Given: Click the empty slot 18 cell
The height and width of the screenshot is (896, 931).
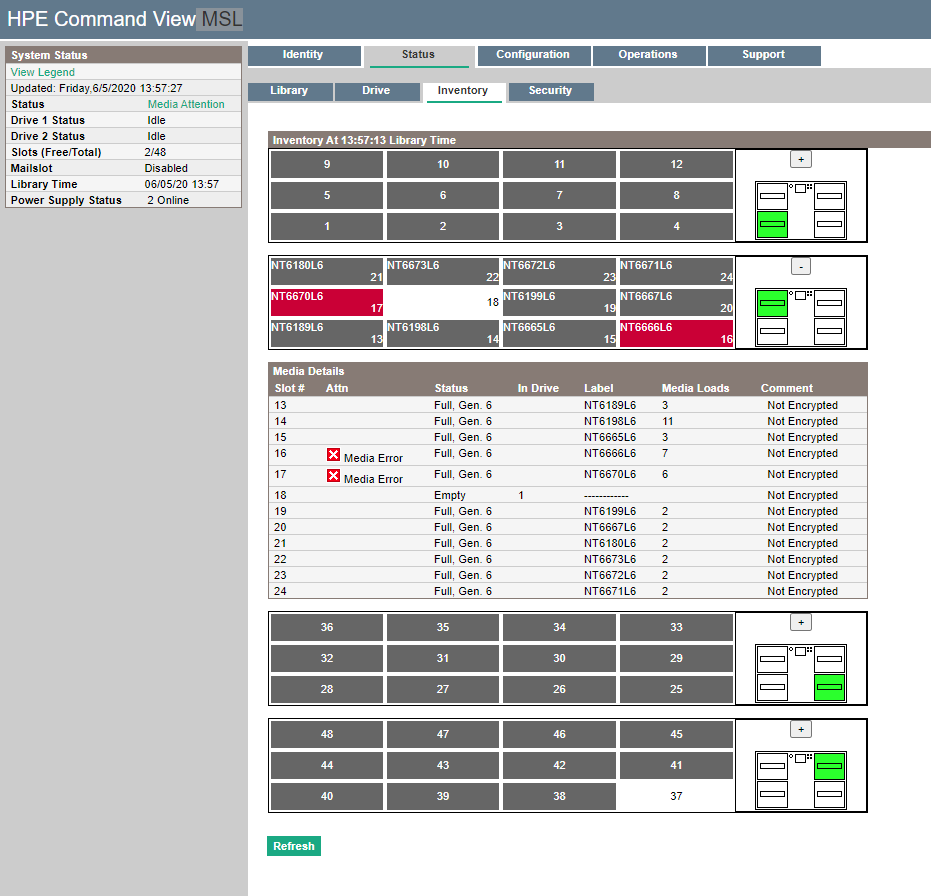Looking at the screenshot, I should tap(443, 302).
